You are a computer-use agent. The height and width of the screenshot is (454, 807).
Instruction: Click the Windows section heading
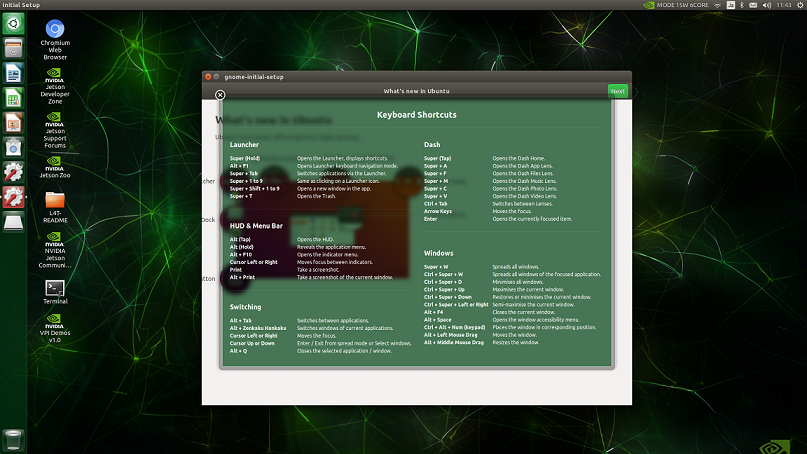[438, 253]
